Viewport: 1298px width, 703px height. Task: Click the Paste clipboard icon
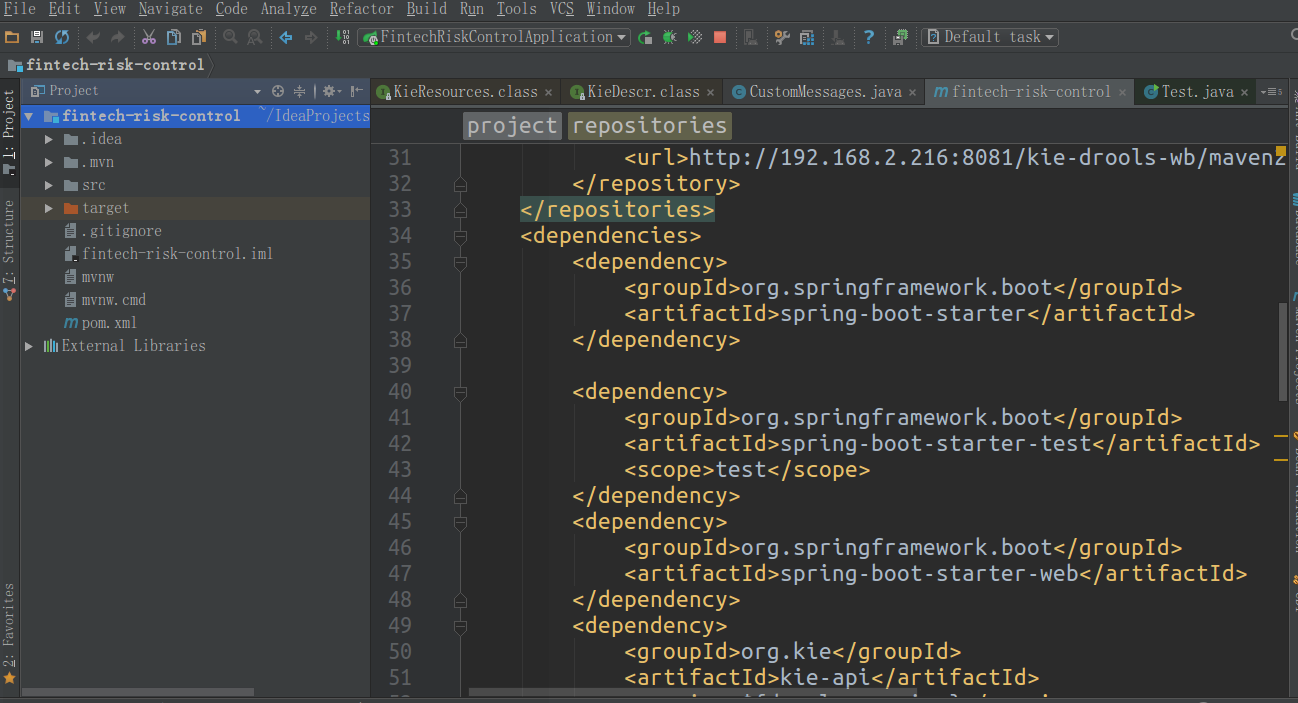point(199,37)
